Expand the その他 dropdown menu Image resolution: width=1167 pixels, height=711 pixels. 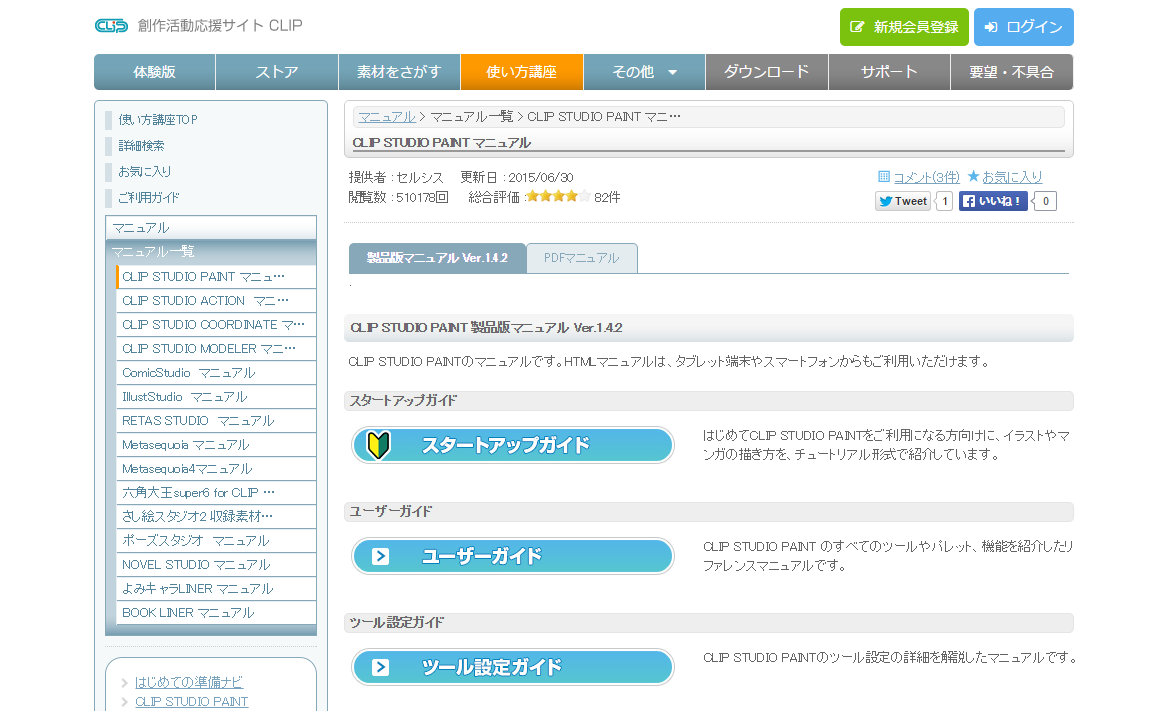[645, 72]
